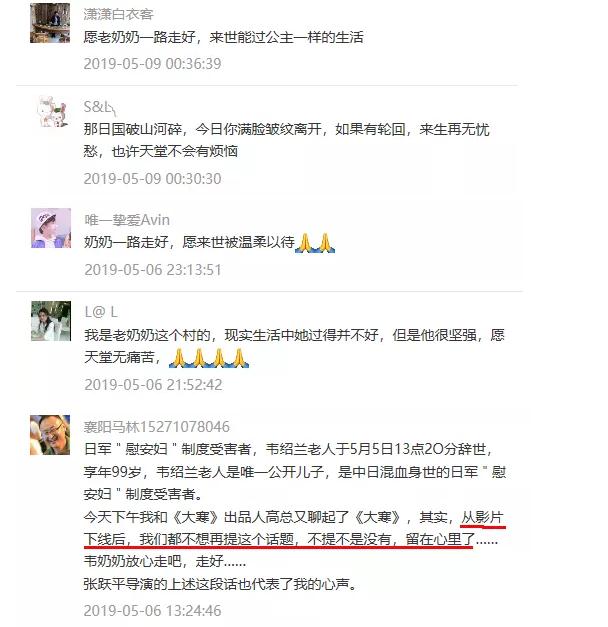Click username L@ L
The image size is (608, 627).
point(101,312)
